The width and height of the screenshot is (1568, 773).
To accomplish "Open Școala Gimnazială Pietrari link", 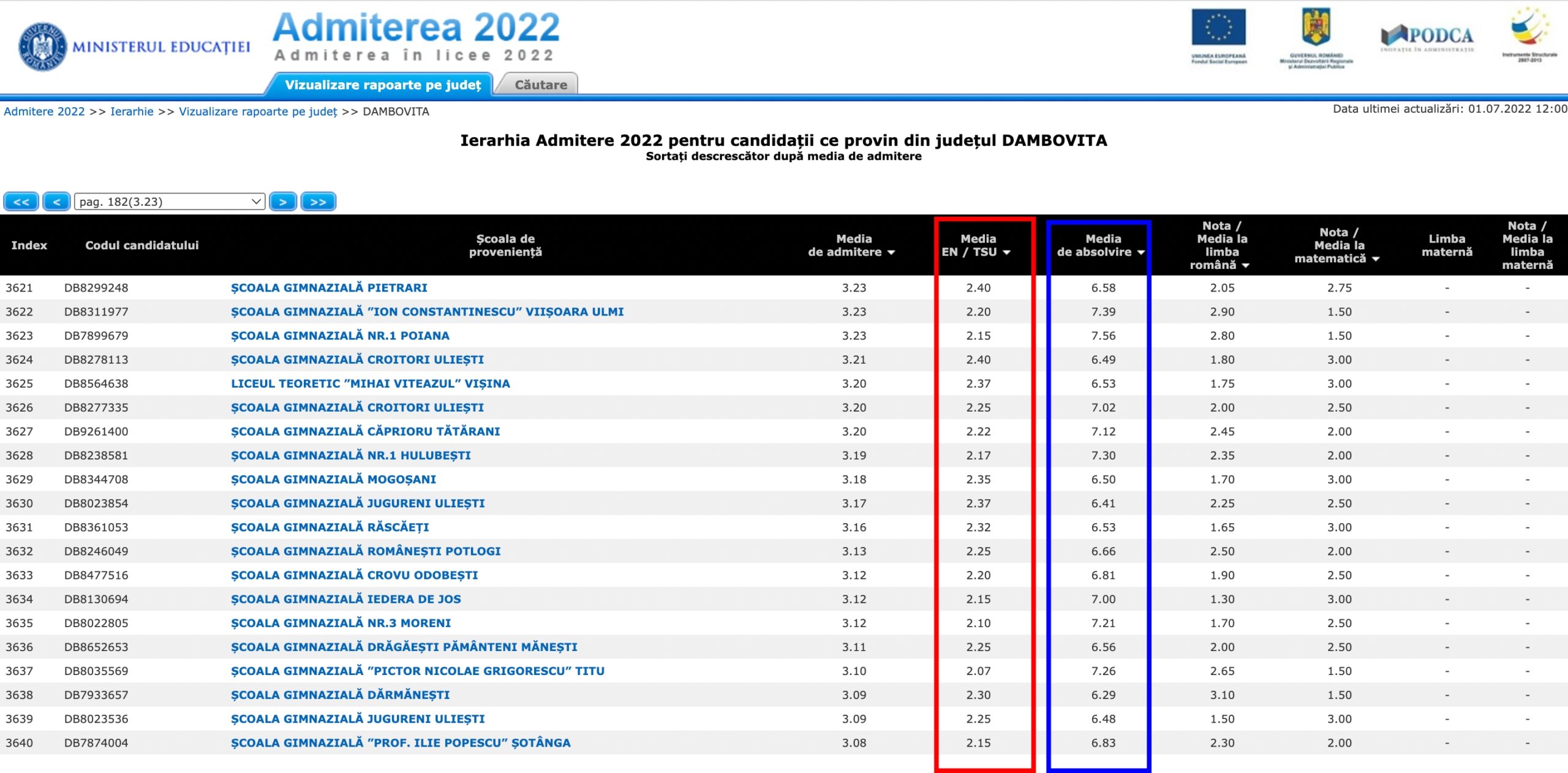I will click(329, 287).
